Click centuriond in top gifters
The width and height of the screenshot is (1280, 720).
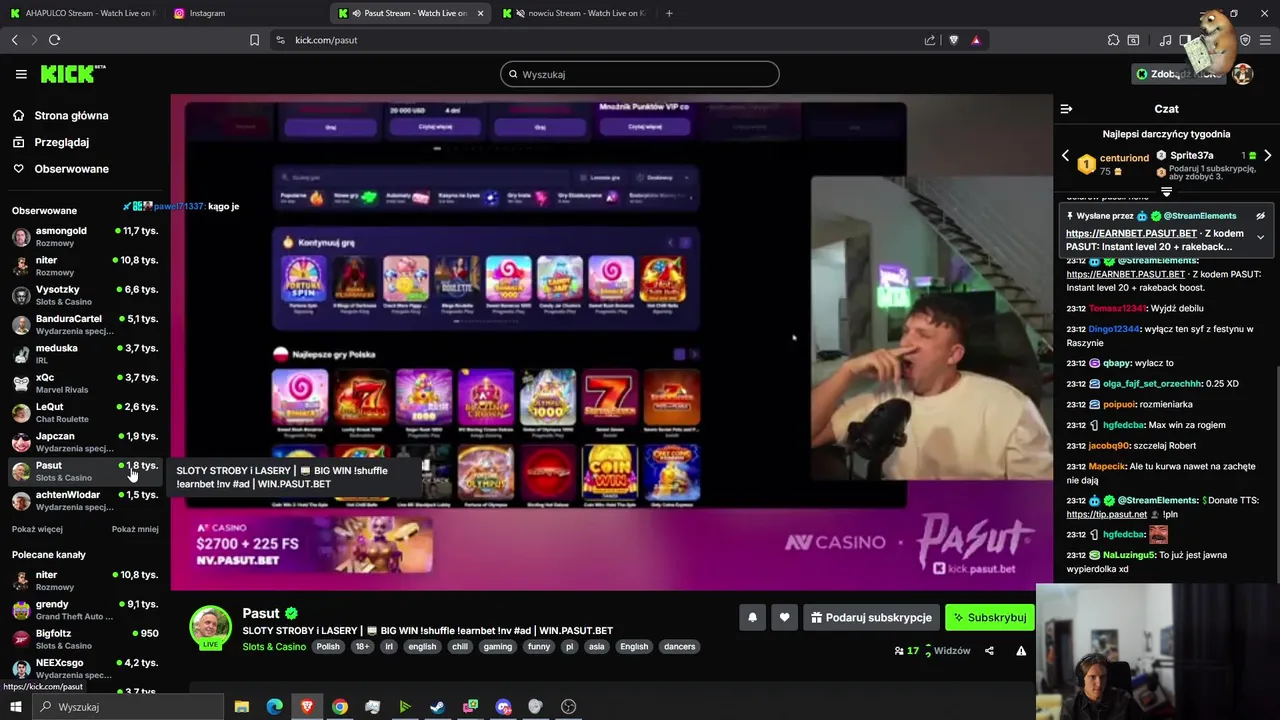click(x=1124, y=158)
